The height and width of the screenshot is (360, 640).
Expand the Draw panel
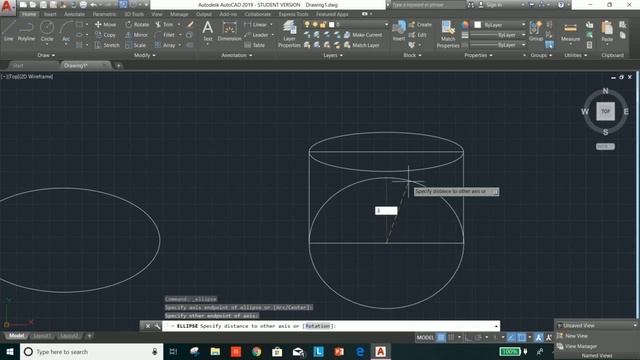46,55
